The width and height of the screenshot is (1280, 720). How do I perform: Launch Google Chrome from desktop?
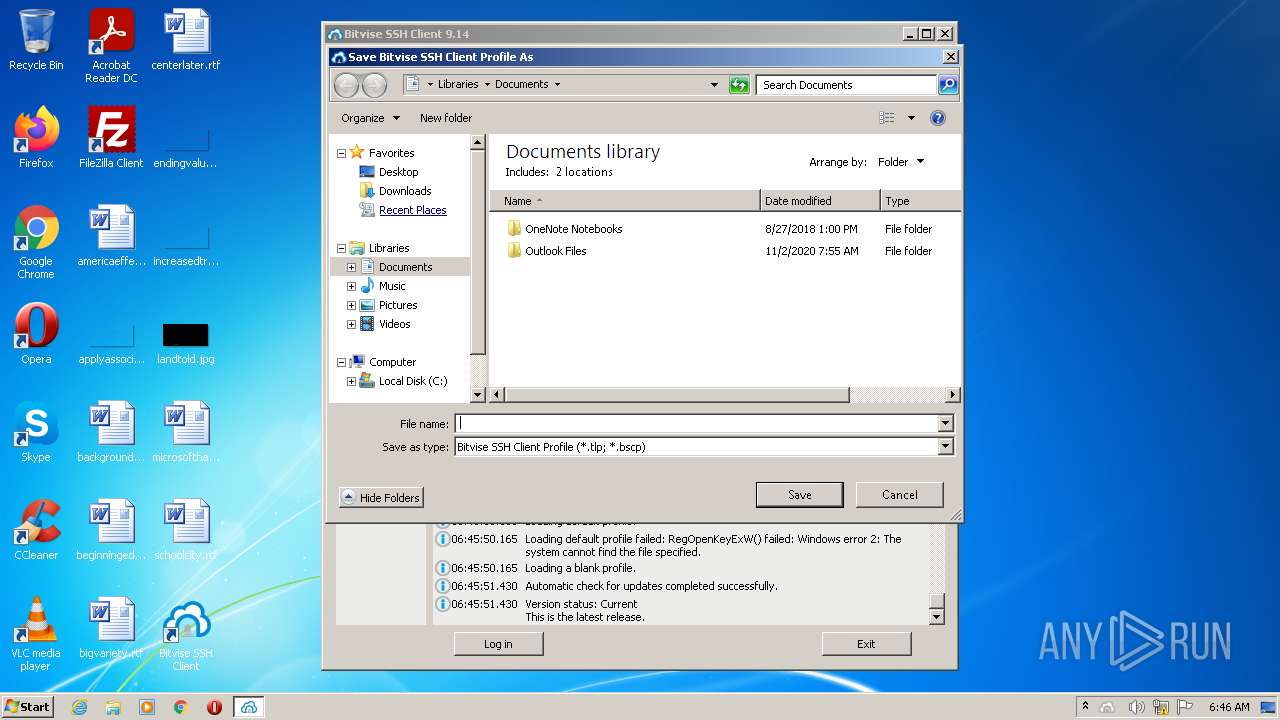[x=36, y=242]
